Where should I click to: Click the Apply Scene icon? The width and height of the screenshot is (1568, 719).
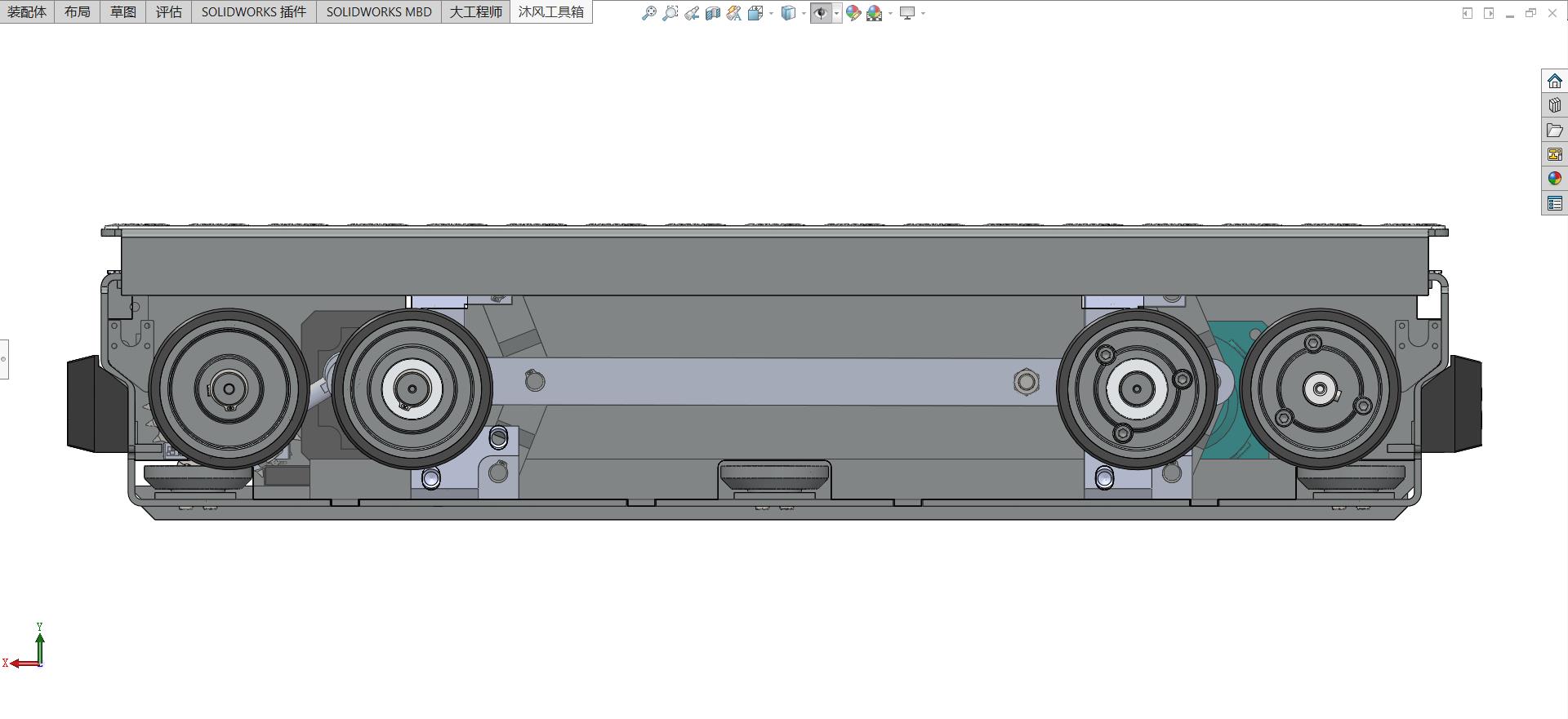[x=875, y=13]
